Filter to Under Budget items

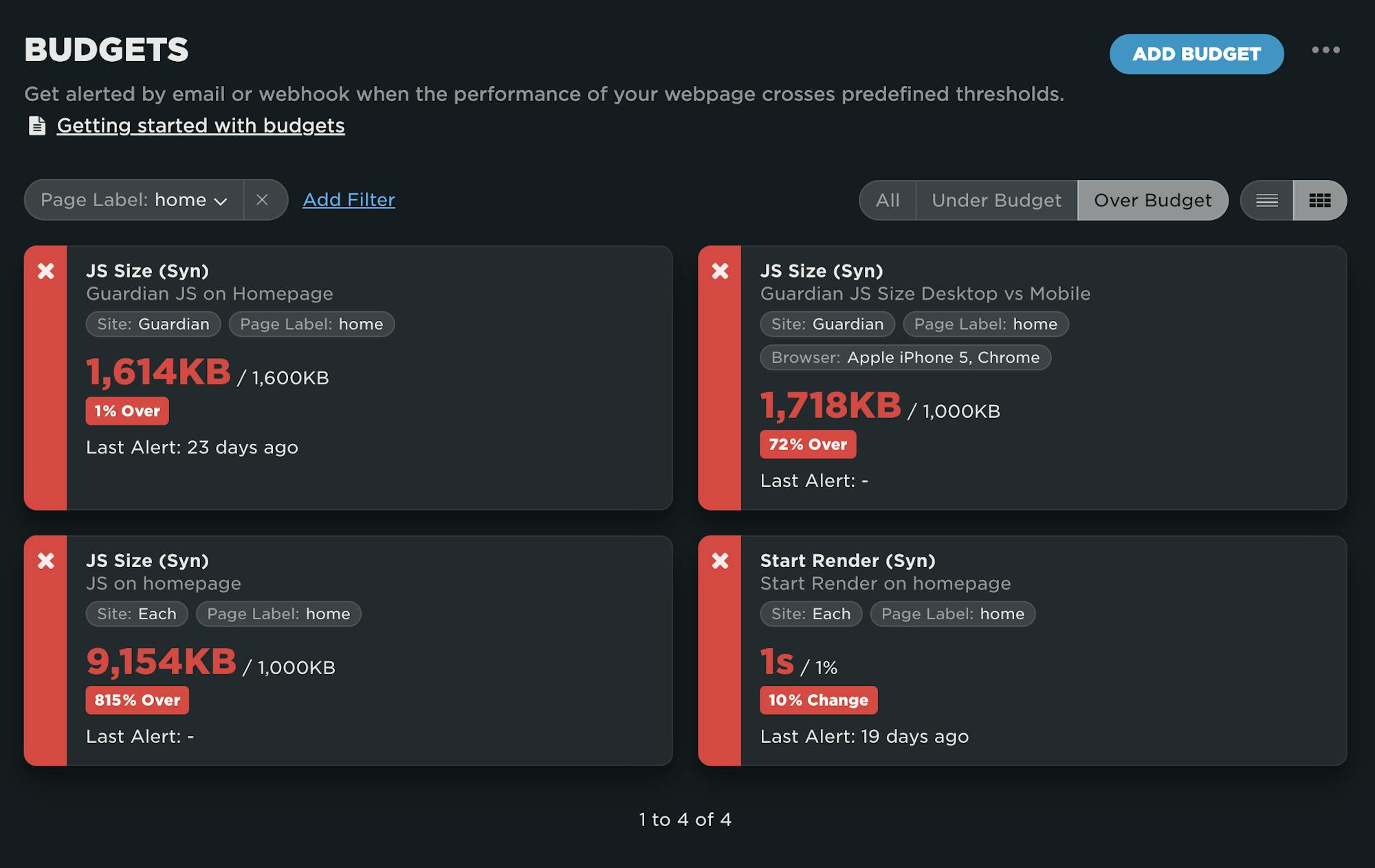[996, 200]
